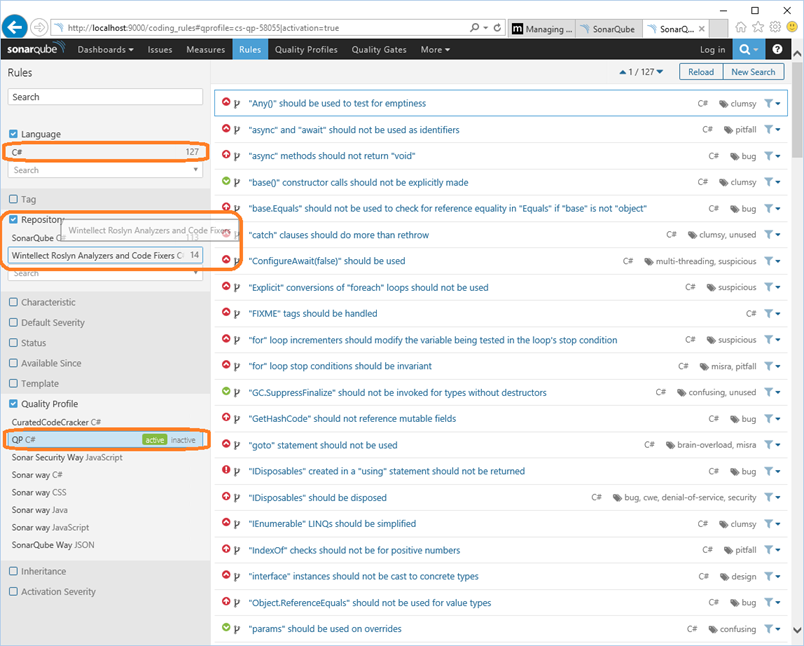This screenshot has width=804, height=646.
Task: Expand filter dropdown on "Object.ReferenceEquals" rule row
Action: tap(778, 603)
